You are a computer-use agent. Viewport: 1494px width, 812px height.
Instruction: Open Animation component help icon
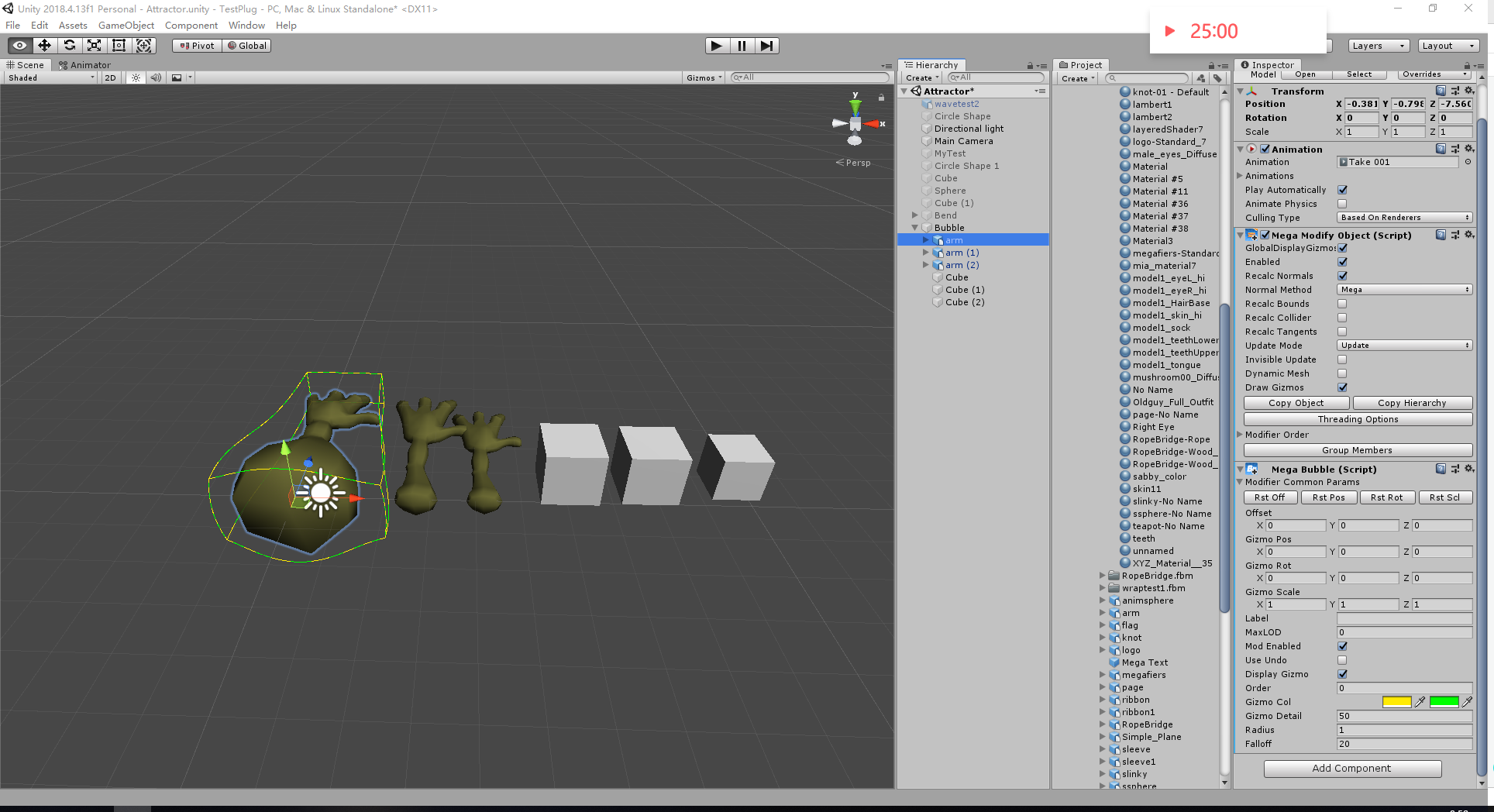(1441, 149)
